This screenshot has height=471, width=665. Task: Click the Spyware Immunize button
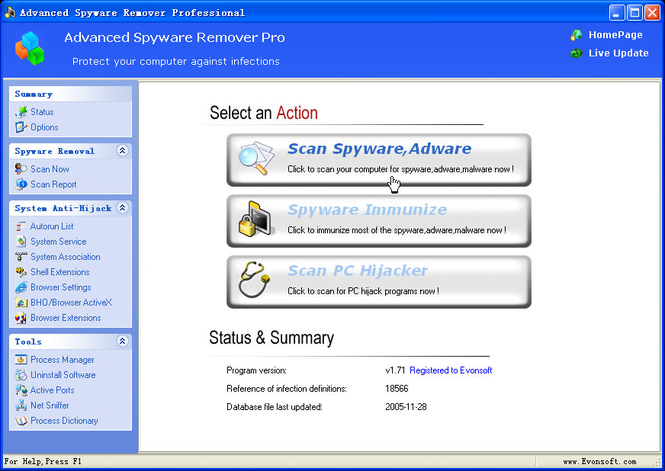(379, 221)
